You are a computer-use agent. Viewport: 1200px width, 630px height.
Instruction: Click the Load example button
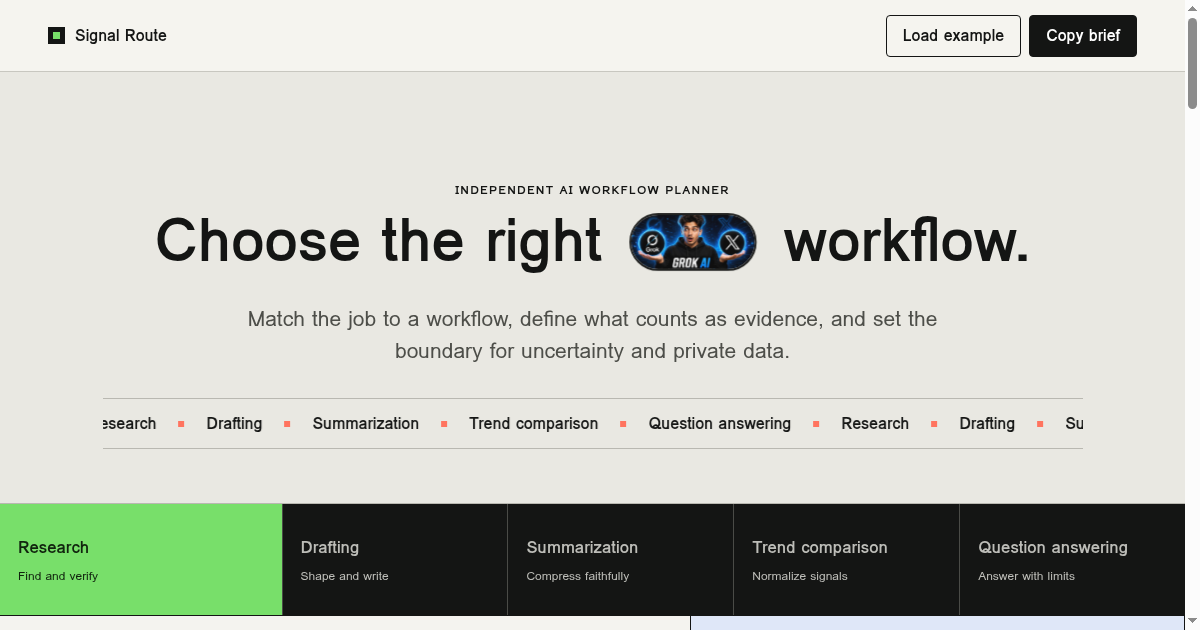coord(953,36)
